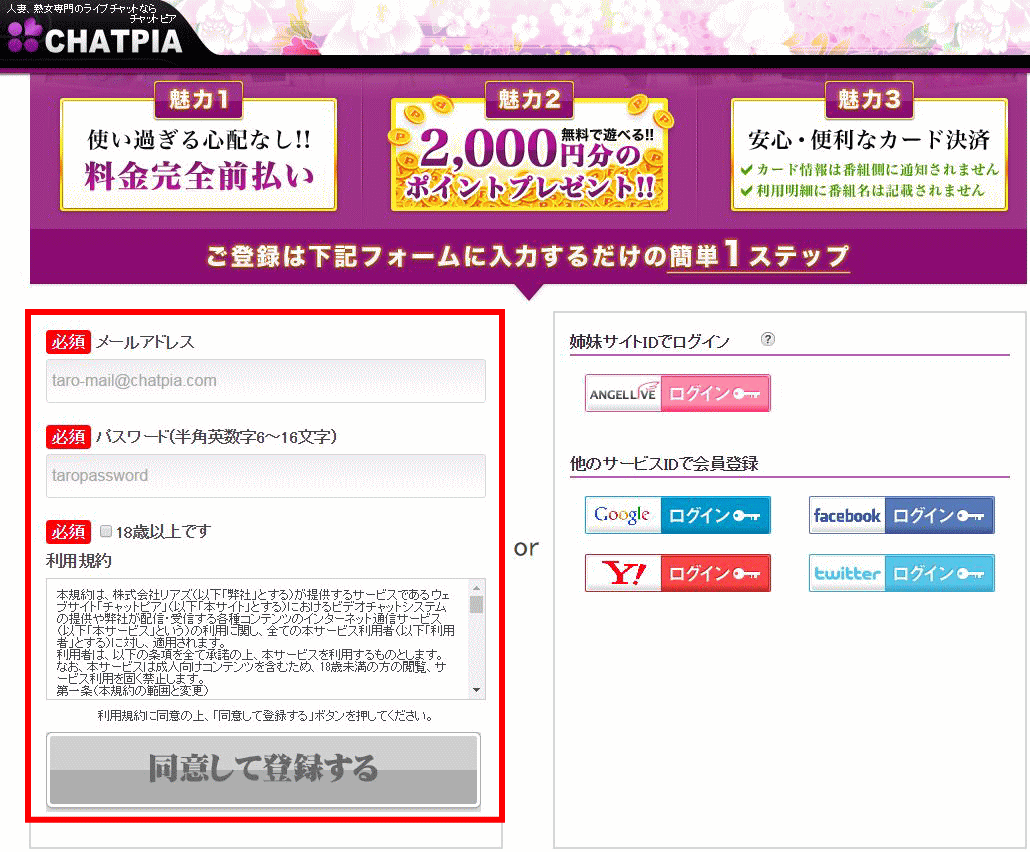Register using Google login button
The image size is (1030, 852).
coord(677,515)
